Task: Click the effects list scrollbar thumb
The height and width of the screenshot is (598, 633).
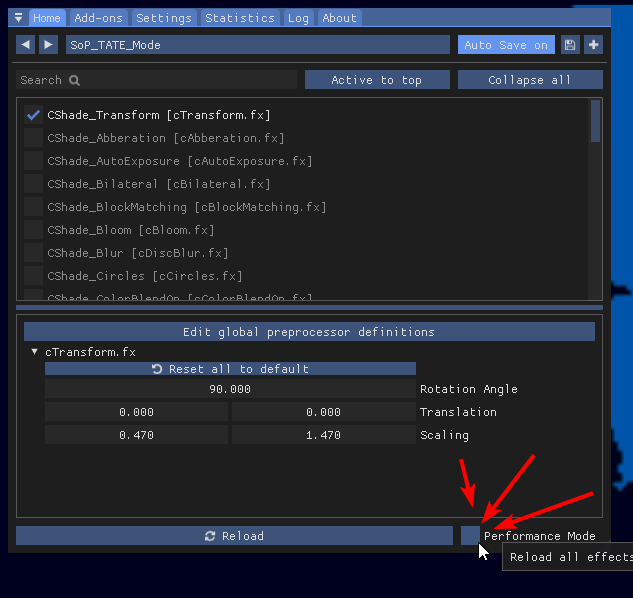Action: 595,121
